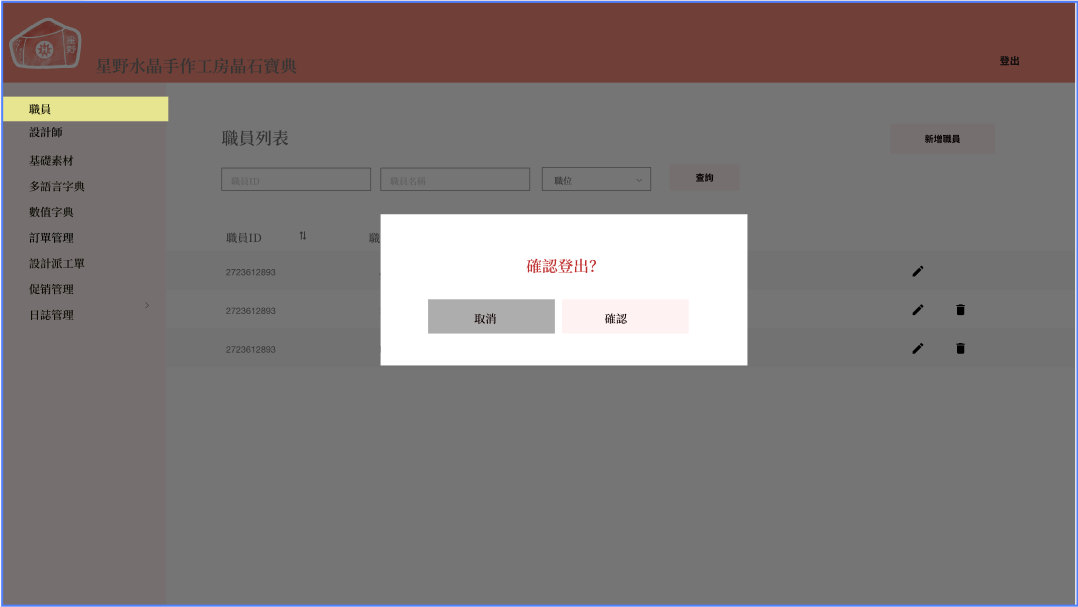Open the 職位 dropdown filter
The image size is (1078, 607).
click(596, 180)
